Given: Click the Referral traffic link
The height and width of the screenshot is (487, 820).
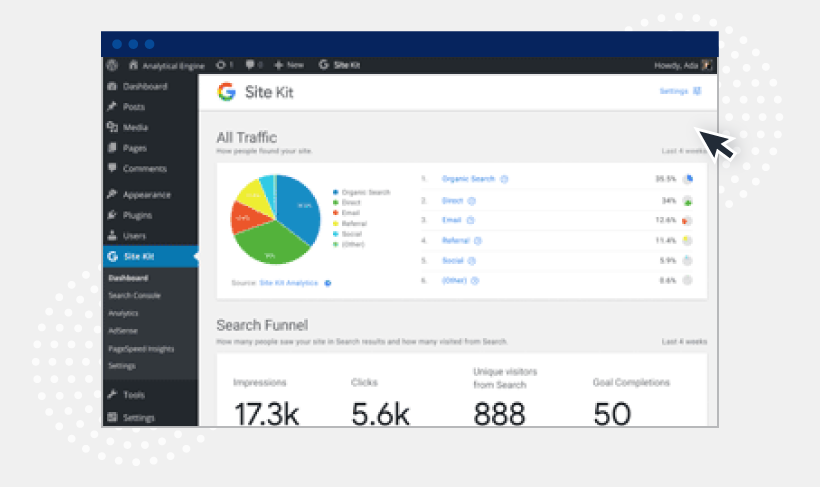Looking at the screenshot, I should pos(456,241).
